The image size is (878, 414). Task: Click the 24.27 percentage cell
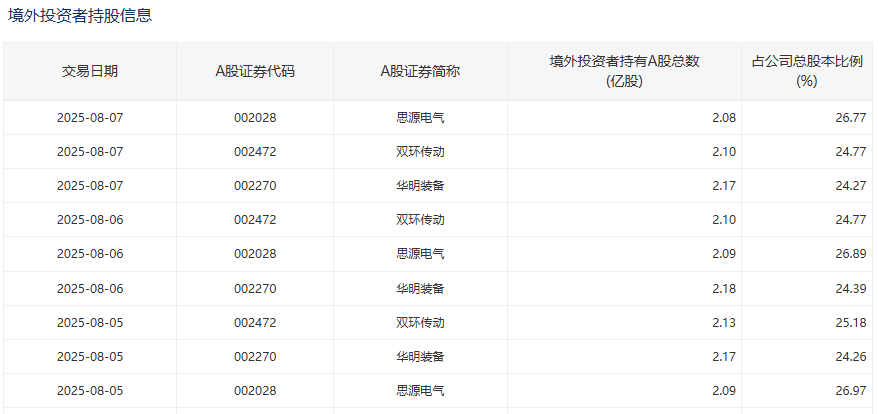tap(850, 186)
